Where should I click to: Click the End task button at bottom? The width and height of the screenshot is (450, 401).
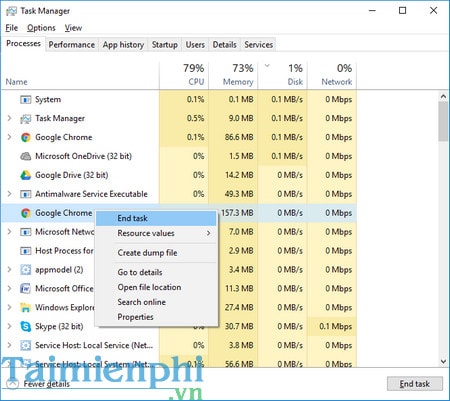tap(415, 384)
